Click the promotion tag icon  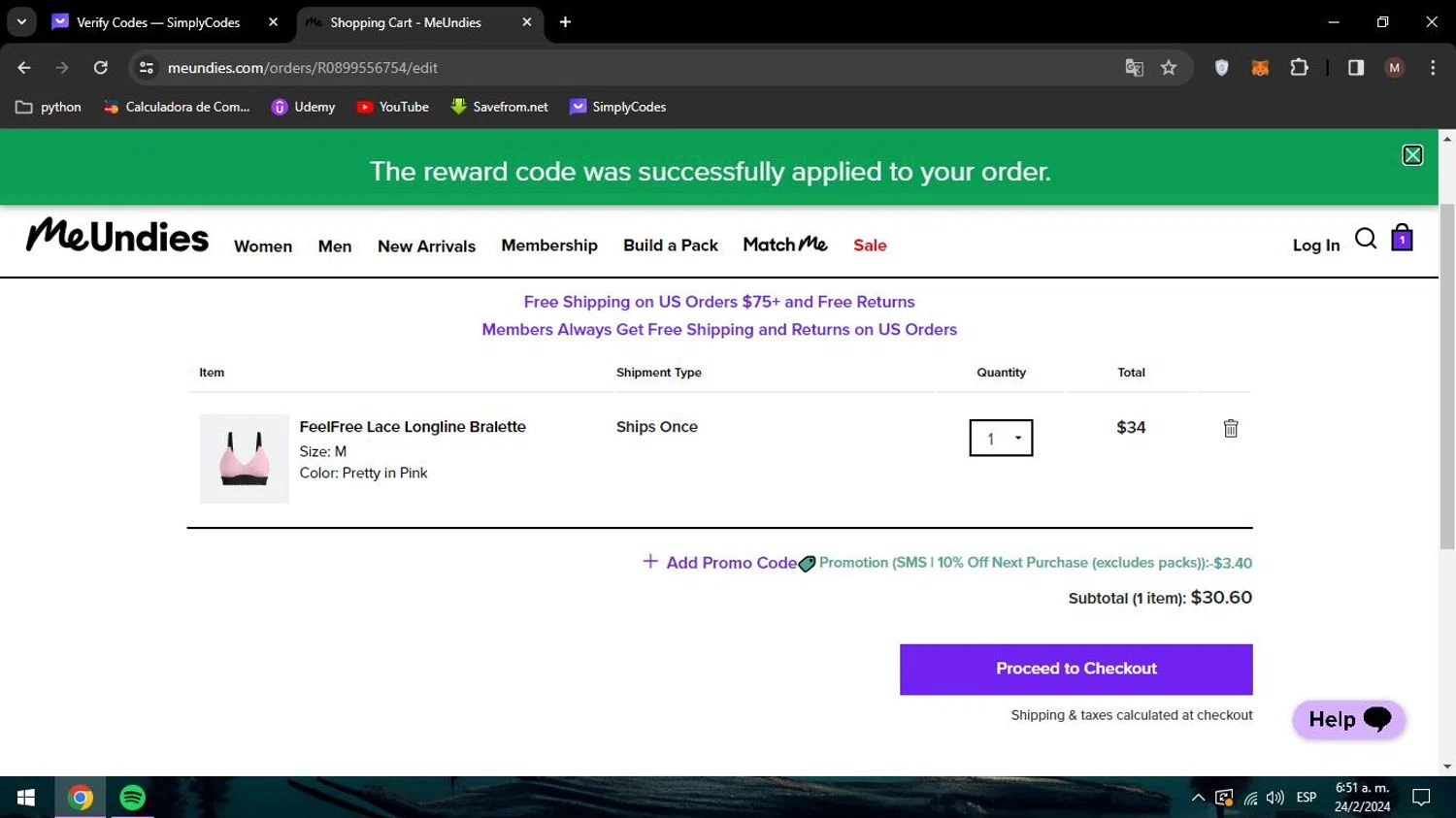807,564
